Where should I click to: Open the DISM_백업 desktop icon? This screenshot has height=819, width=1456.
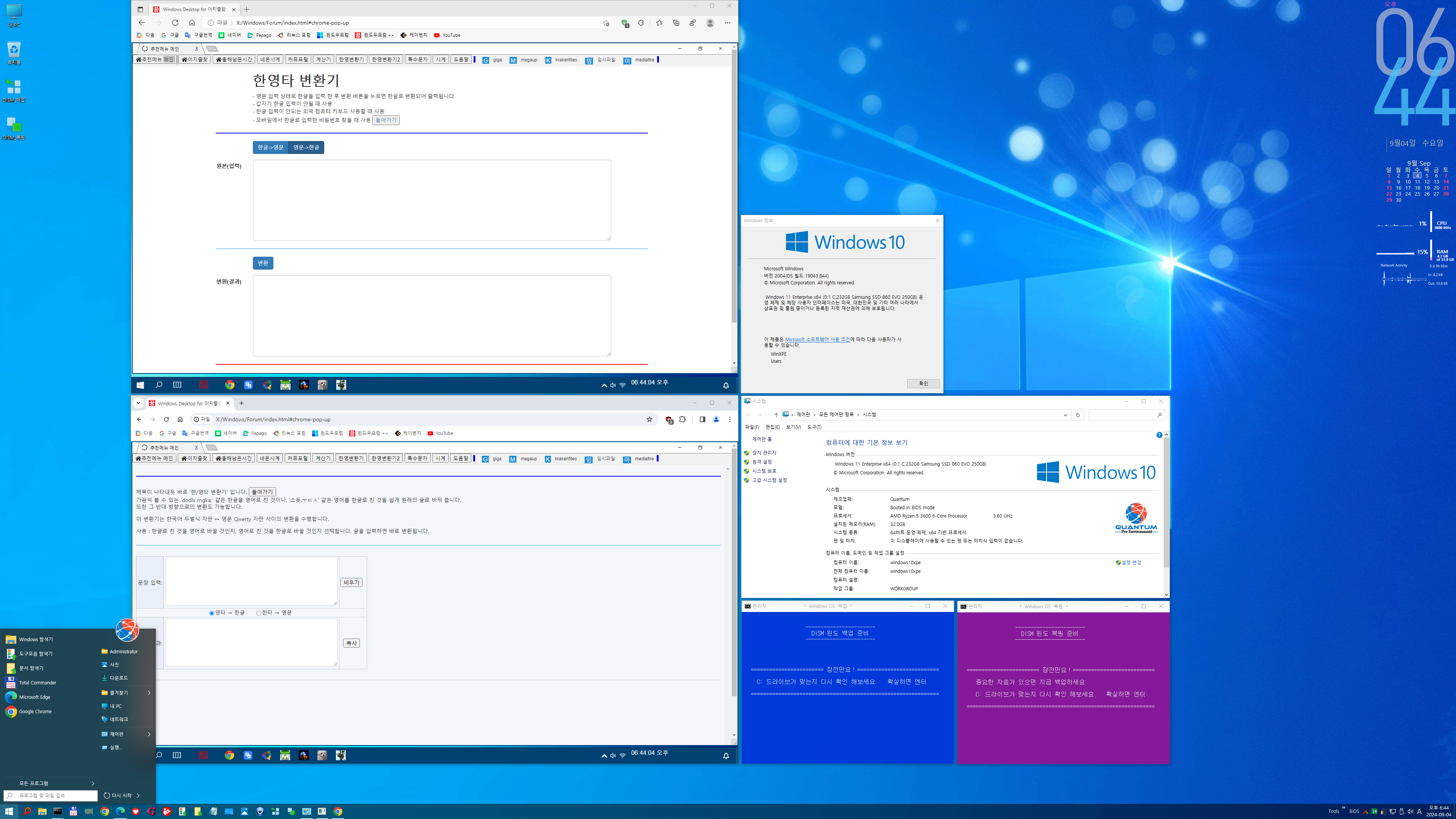[x=14, y=91]
